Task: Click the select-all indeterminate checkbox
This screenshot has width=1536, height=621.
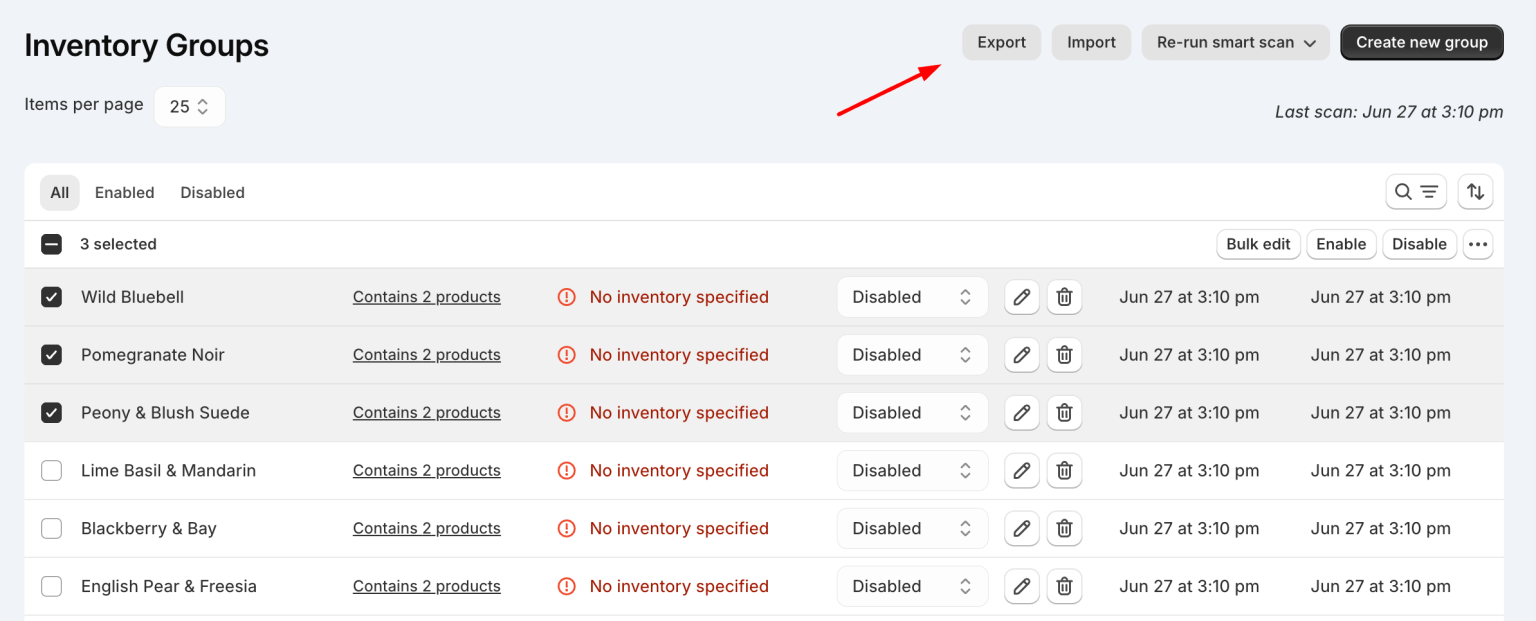Action: coord(51,243)
